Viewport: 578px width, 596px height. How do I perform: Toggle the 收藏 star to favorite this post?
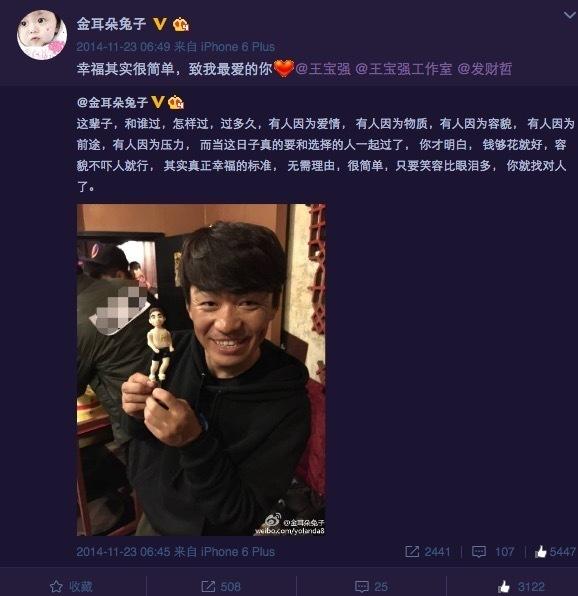(72, 586)
